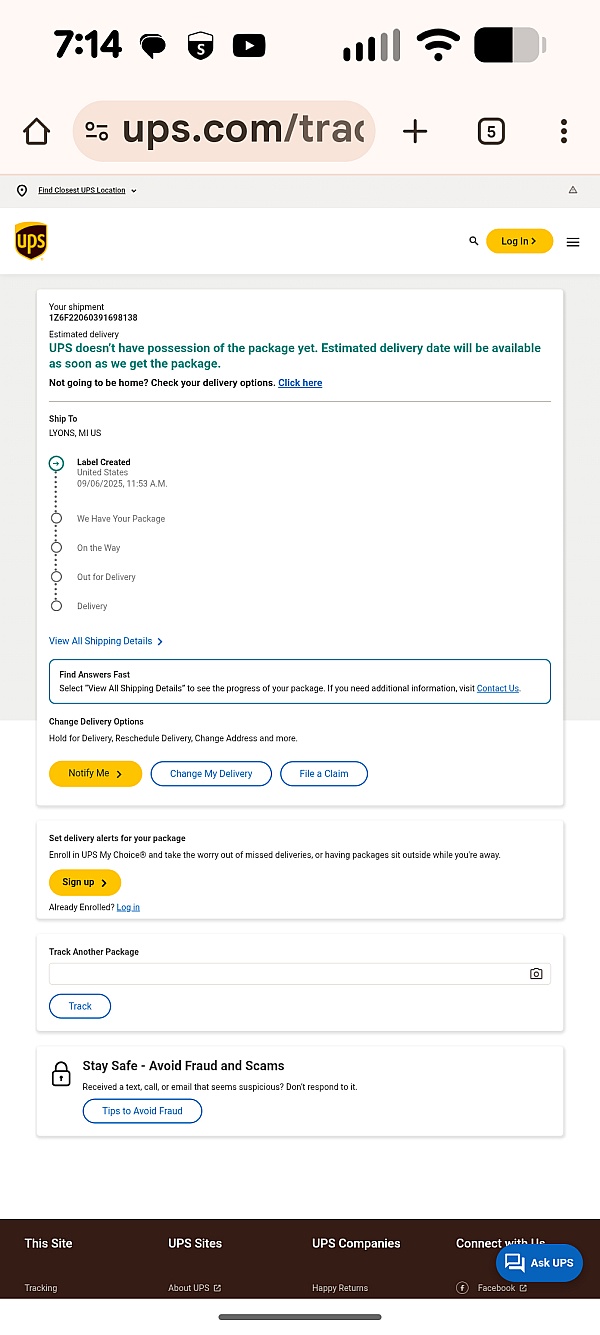This screenshot has height=1335, width=600.
Task: Click the search magnifier icon
Action: click(x=473, y=241)
